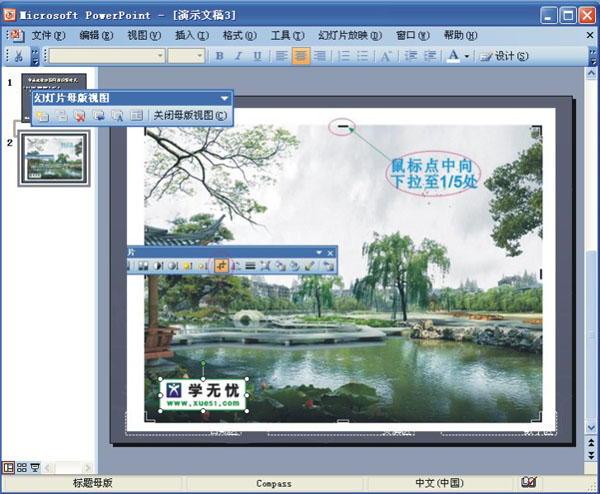Viewport: 600px width, 494px height.
Task: Click Master Layout icon
Action: (x=136, y=116)
